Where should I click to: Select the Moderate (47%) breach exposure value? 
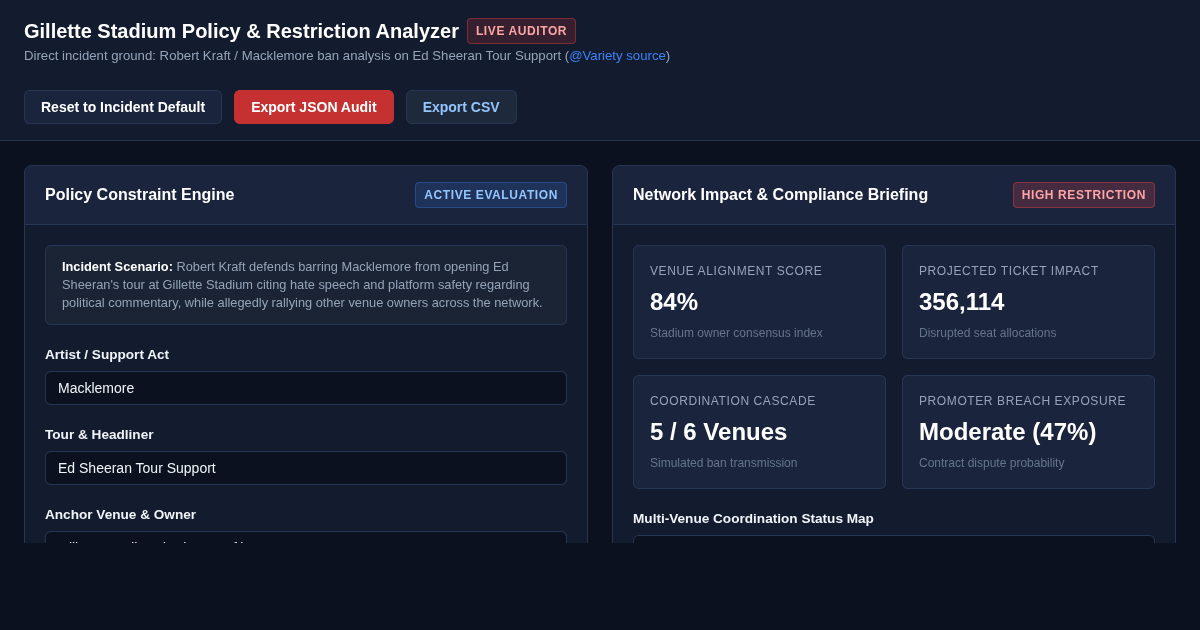[1007, 432]
